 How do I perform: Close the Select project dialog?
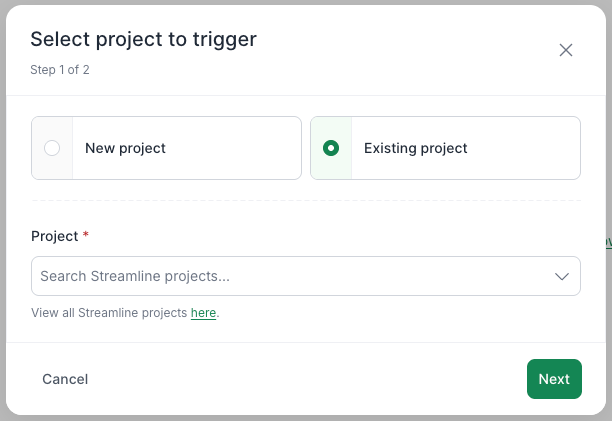[566, 50]
